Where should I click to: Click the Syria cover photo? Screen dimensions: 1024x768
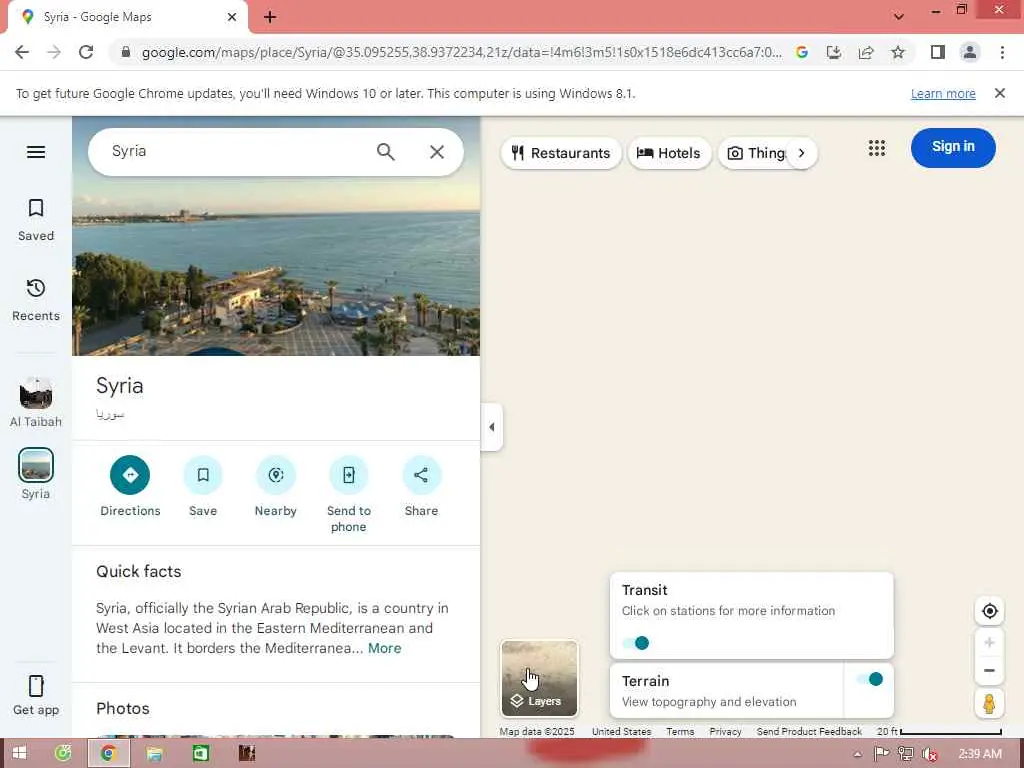[x=276, y=268]
